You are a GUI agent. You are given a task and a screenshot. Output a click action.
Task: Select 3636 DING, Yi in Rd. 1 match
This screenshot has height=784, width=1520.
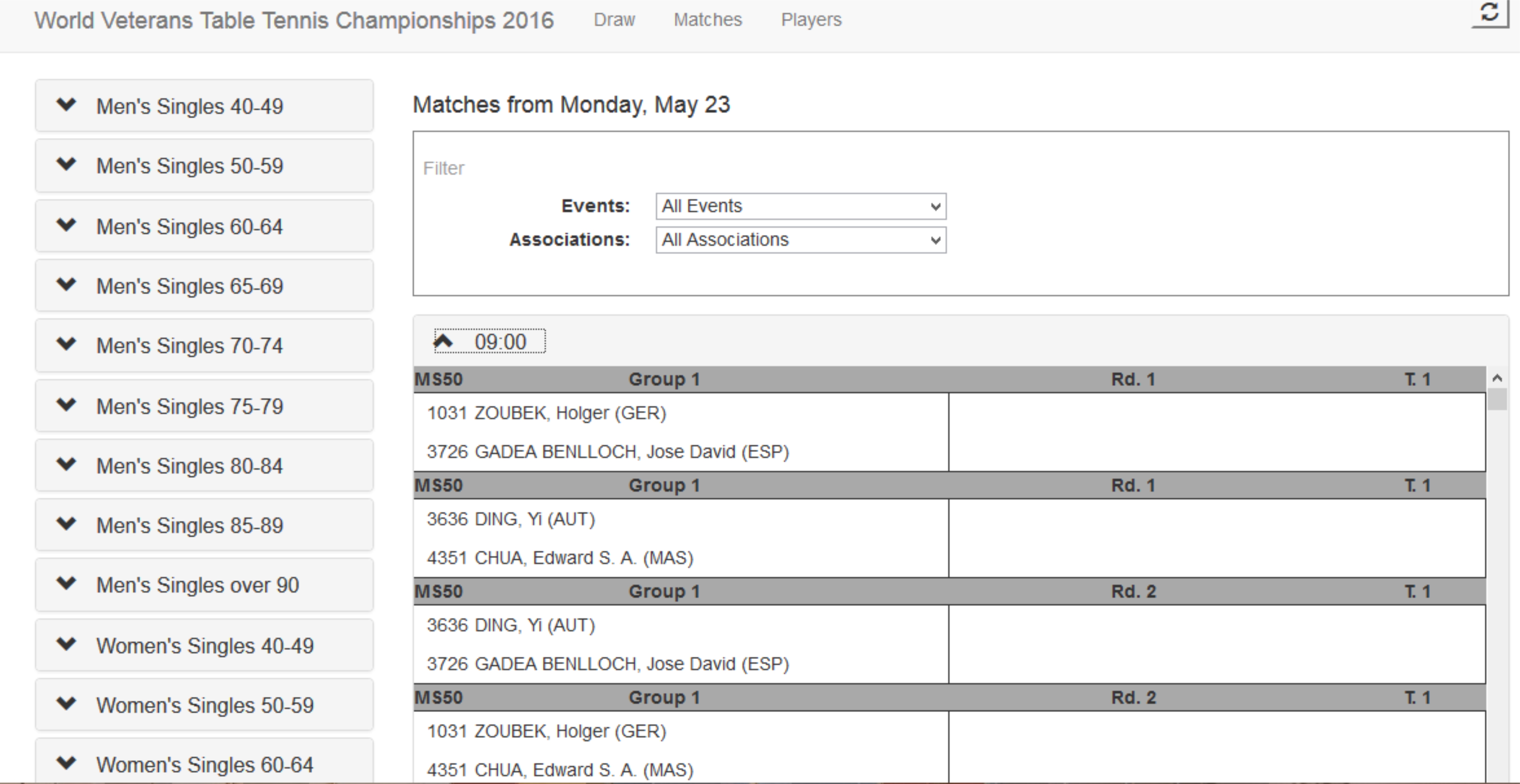[x=511, y=520]
